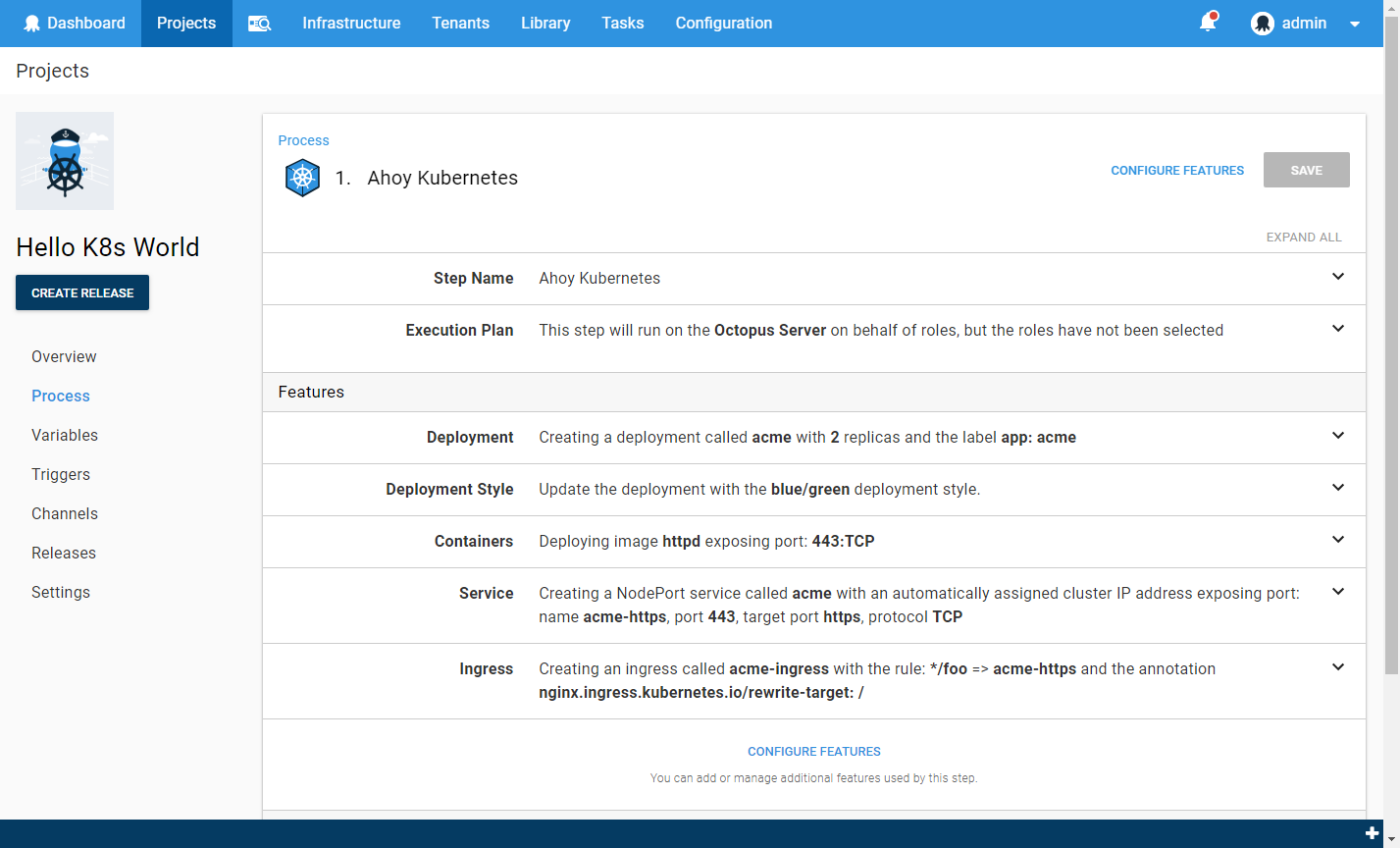This screenshot has width=1400, height=848.
Task: Expand the Deployment feature section
Action: (x=1338, y=436)
